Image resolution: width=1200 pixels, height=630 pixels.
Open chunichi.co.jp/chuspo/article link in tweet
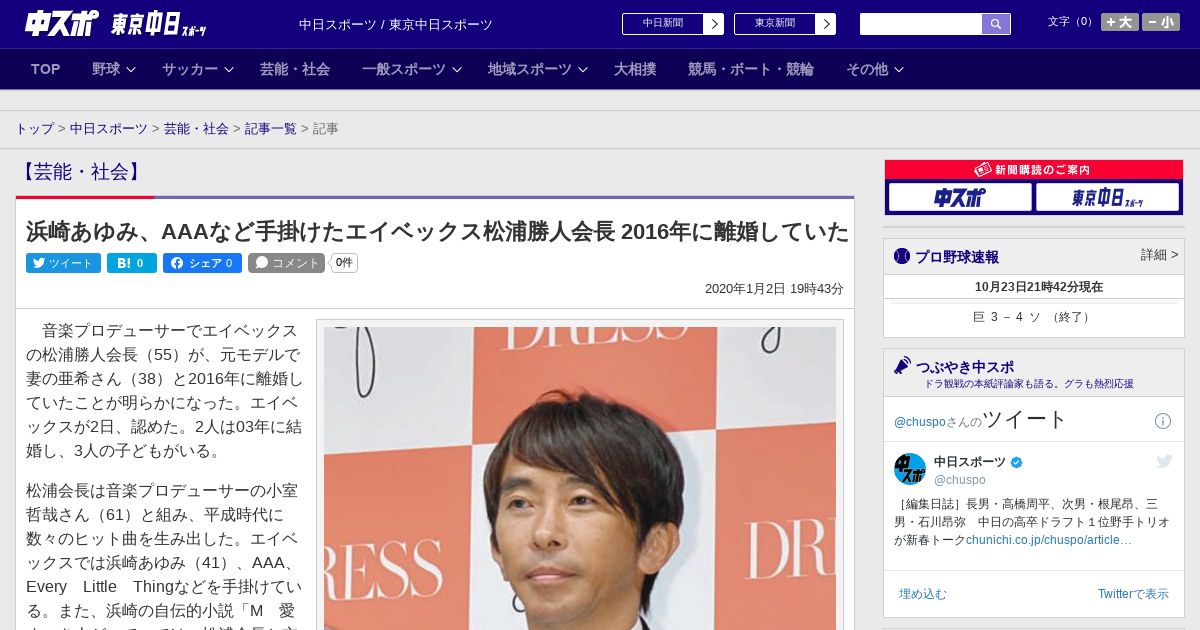(1049, 540)
